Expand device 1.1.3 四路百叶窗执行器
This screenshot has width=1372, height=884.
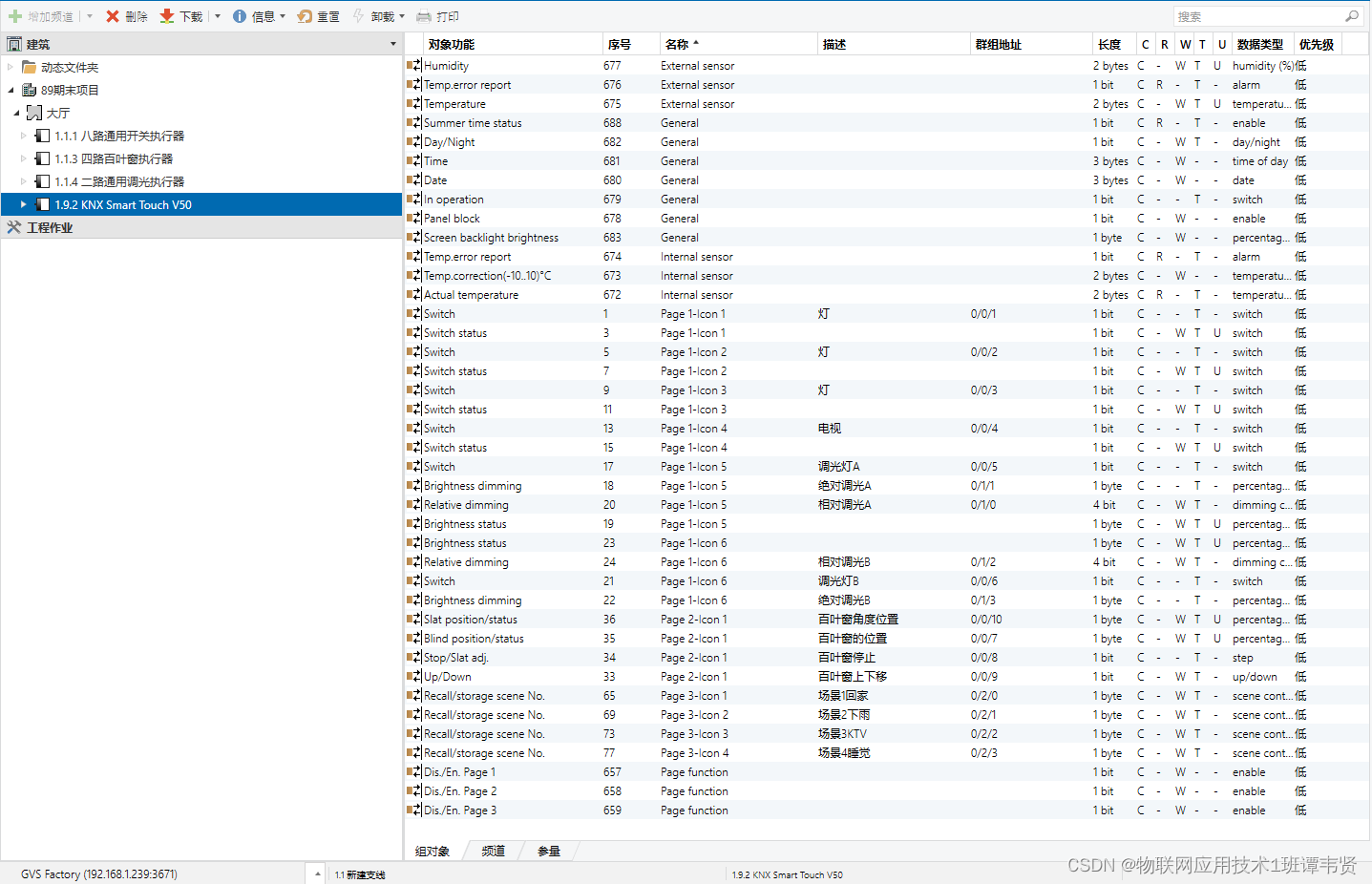pyautogui.click(x=24, y=158)
